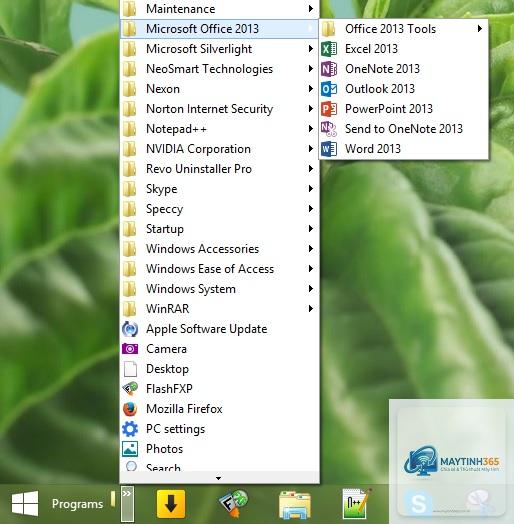Image resolution: width=514 pixels, height=524 pixels.
Task: Click the Send to OneNote 2013 icon
Action: tap(329, 129)
